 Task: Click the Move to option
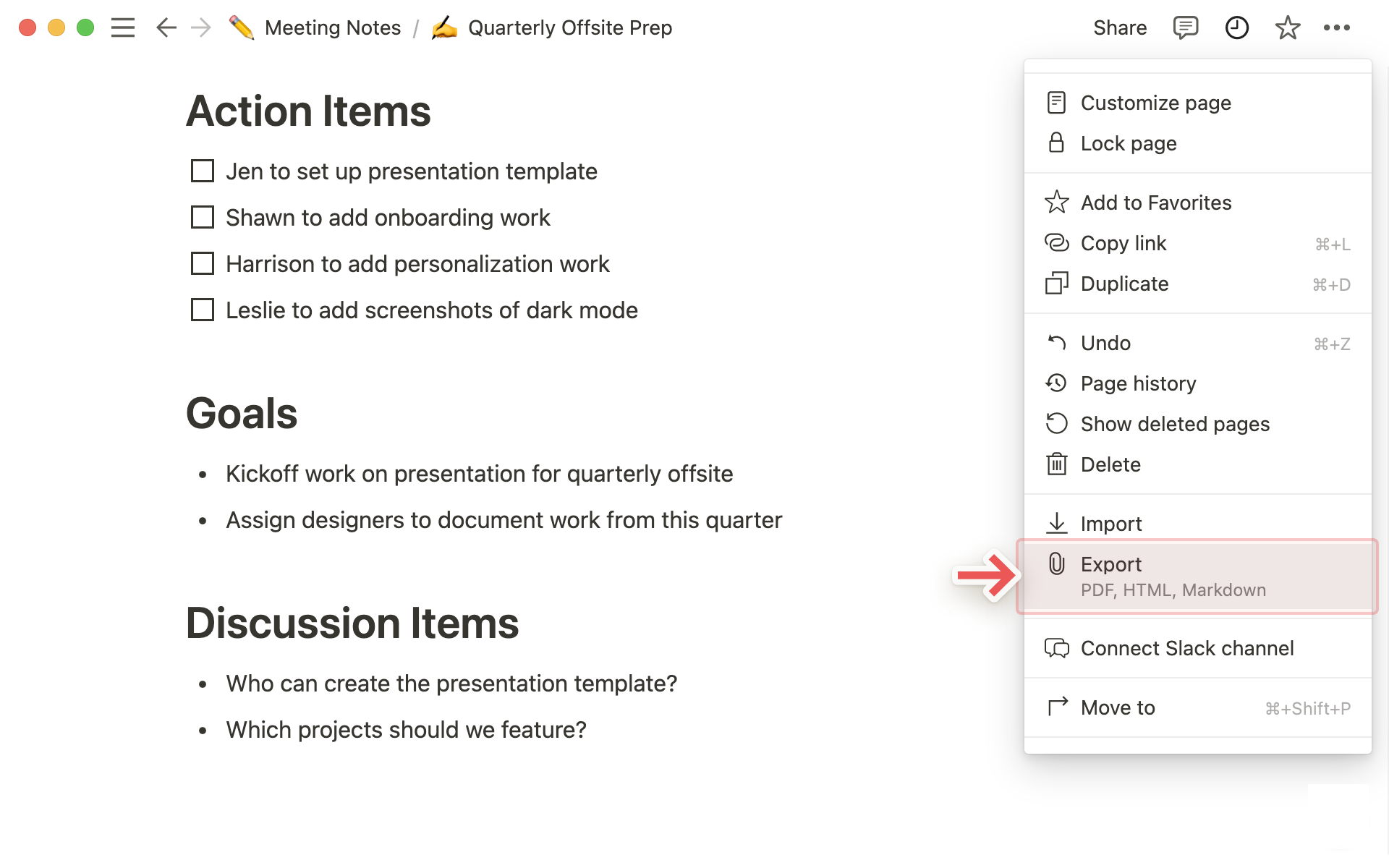click(x=1116, y=708)
